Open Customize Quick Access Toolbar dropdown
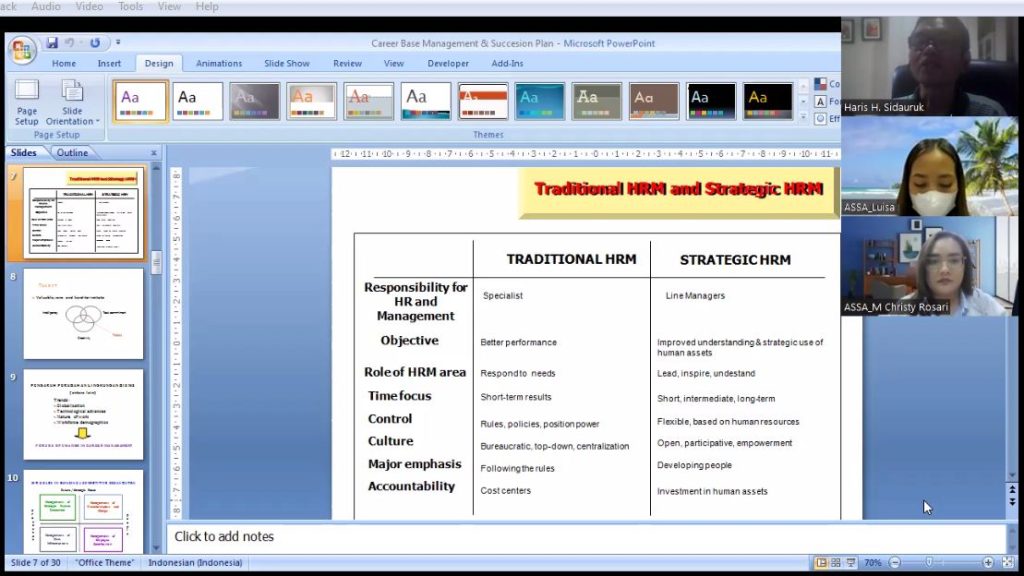The image size is (1024, 576). tap(118, 43)
